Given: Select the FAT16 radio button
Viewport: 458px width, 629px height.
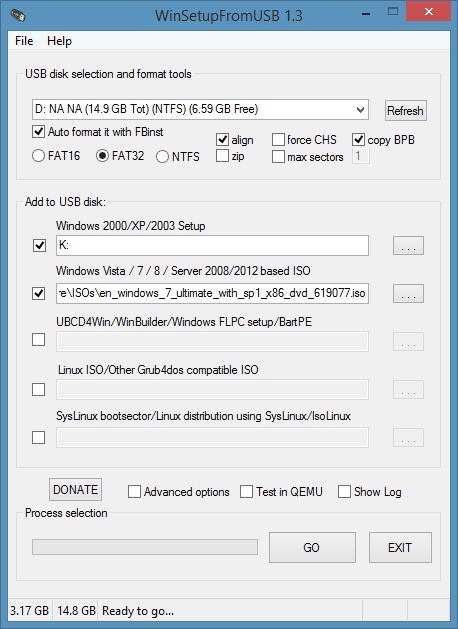Looking at the screenshot, I should pyautogui.click(x=39, y=156).
